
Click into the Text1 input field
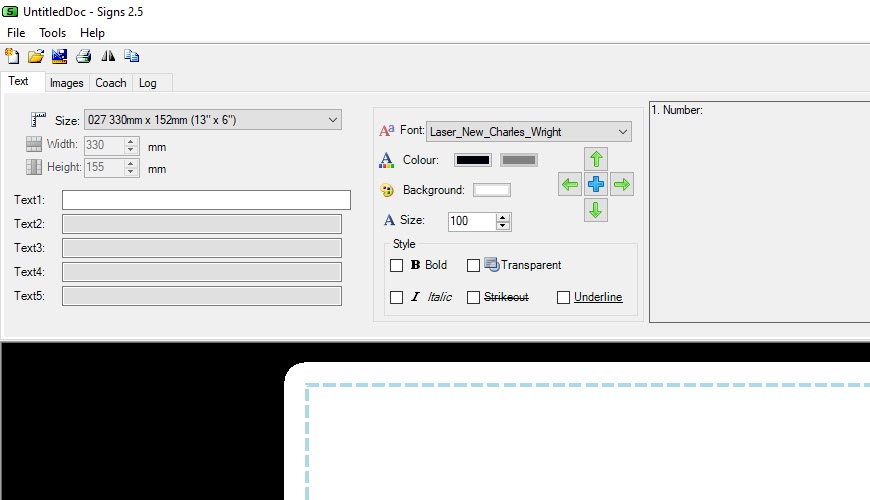point(206,200)
